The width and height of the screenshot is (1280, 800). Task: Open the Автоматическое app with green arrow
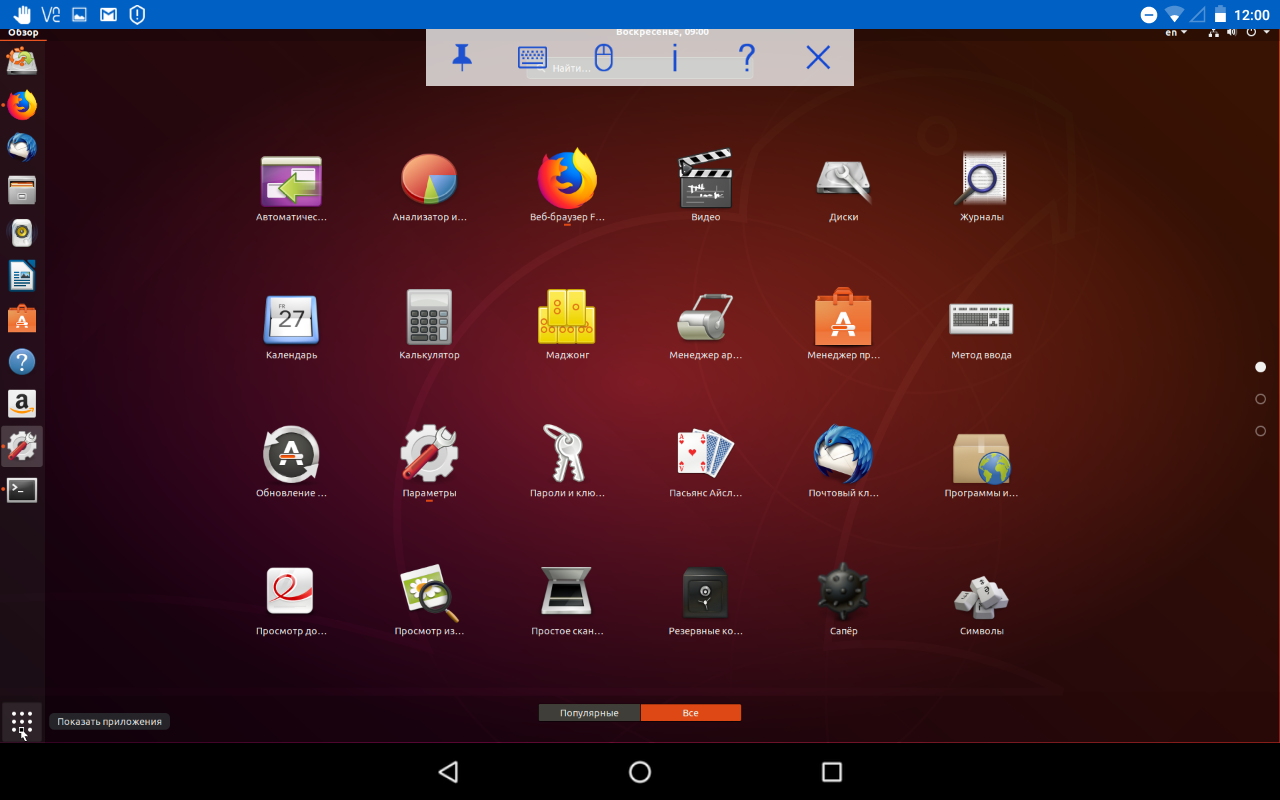291,188
